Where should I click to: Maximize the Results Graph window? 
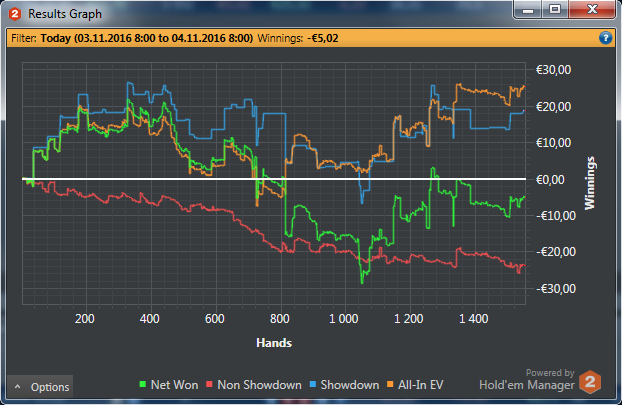pyautogui.click(x=555, y=9)
